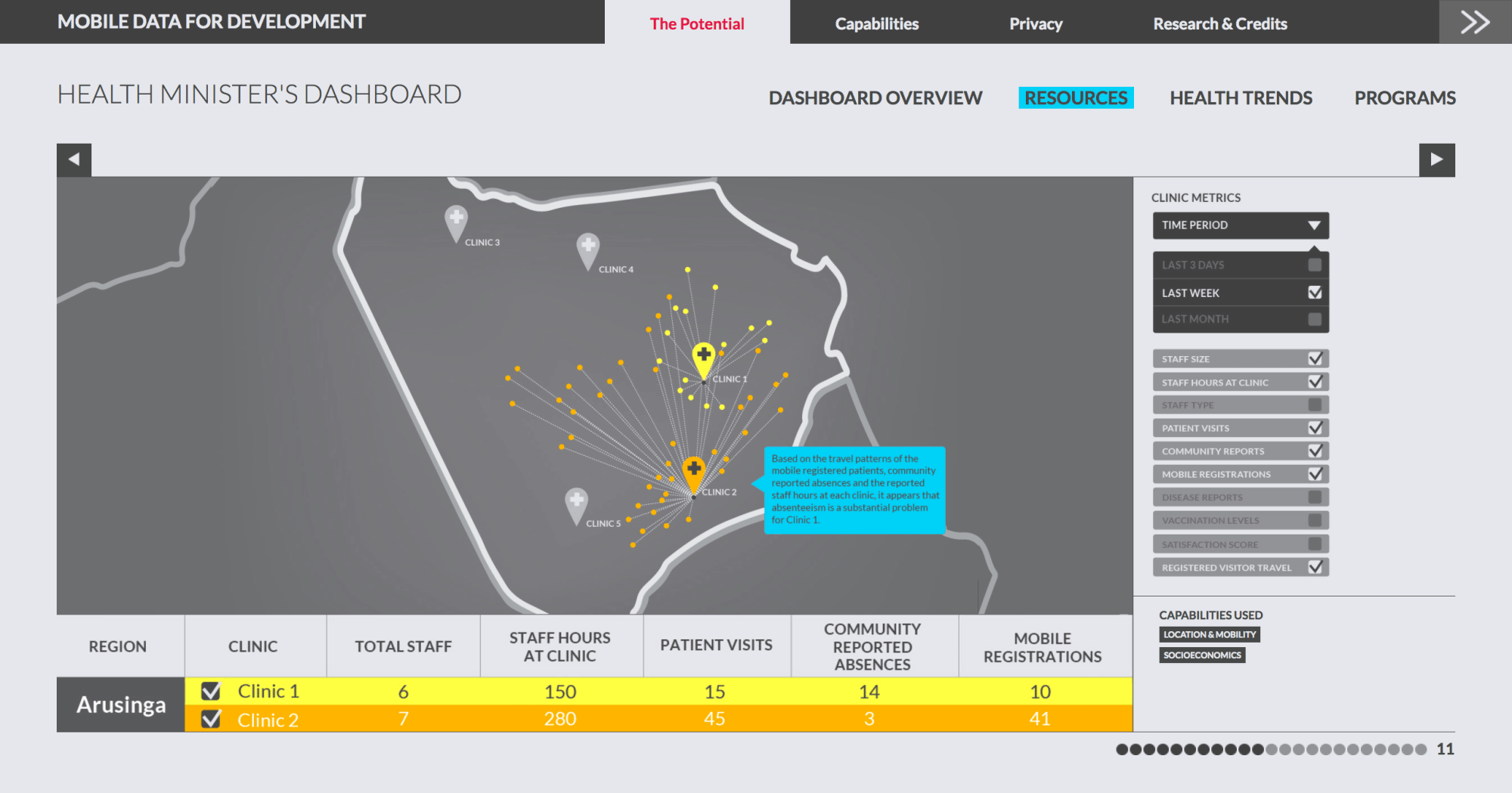Click the Socioeconomics capability tag
1512x793 pixels.
click(x=1201, y=655)
